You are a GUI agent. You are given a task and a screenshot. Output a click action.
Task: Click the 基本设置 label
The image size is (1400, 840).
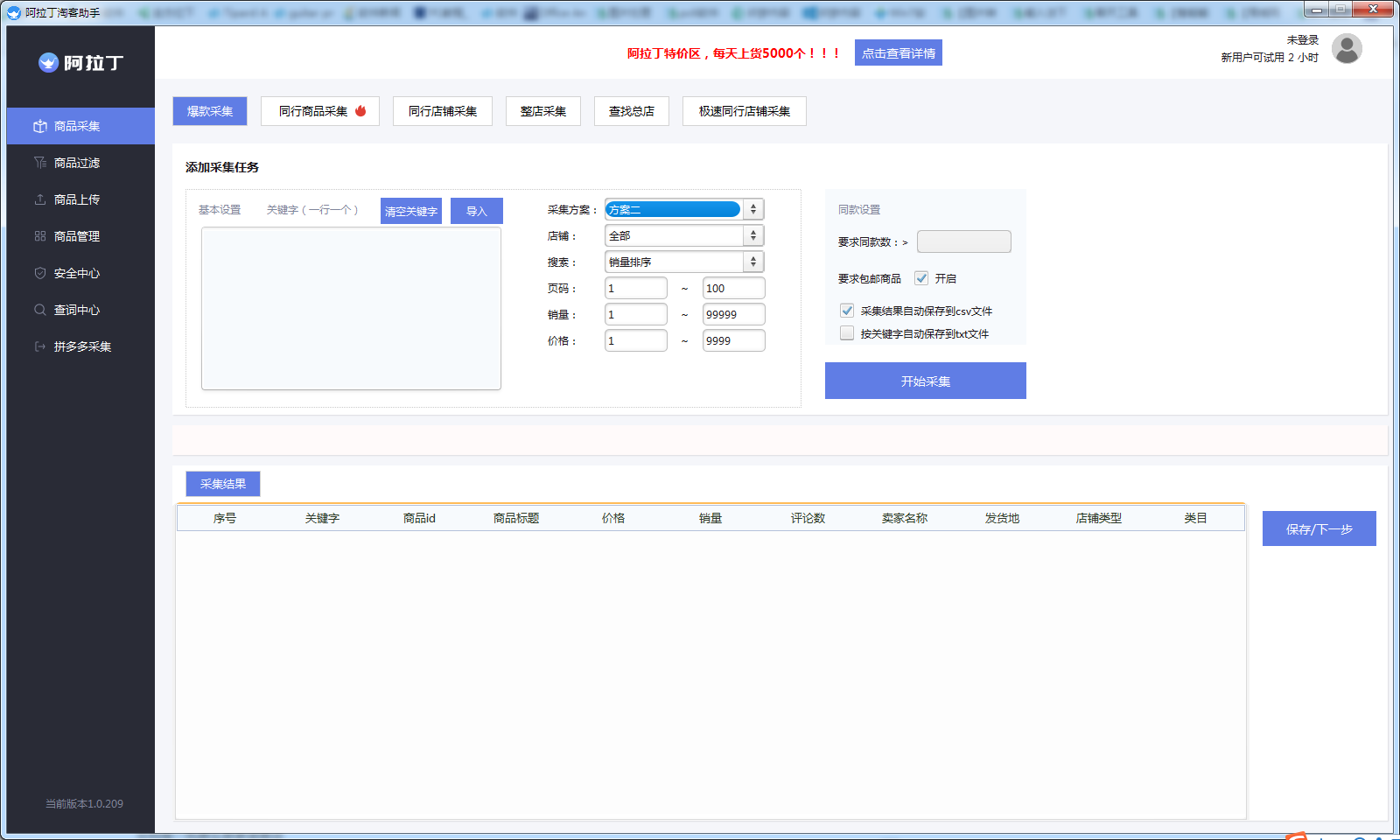point(220,210)
